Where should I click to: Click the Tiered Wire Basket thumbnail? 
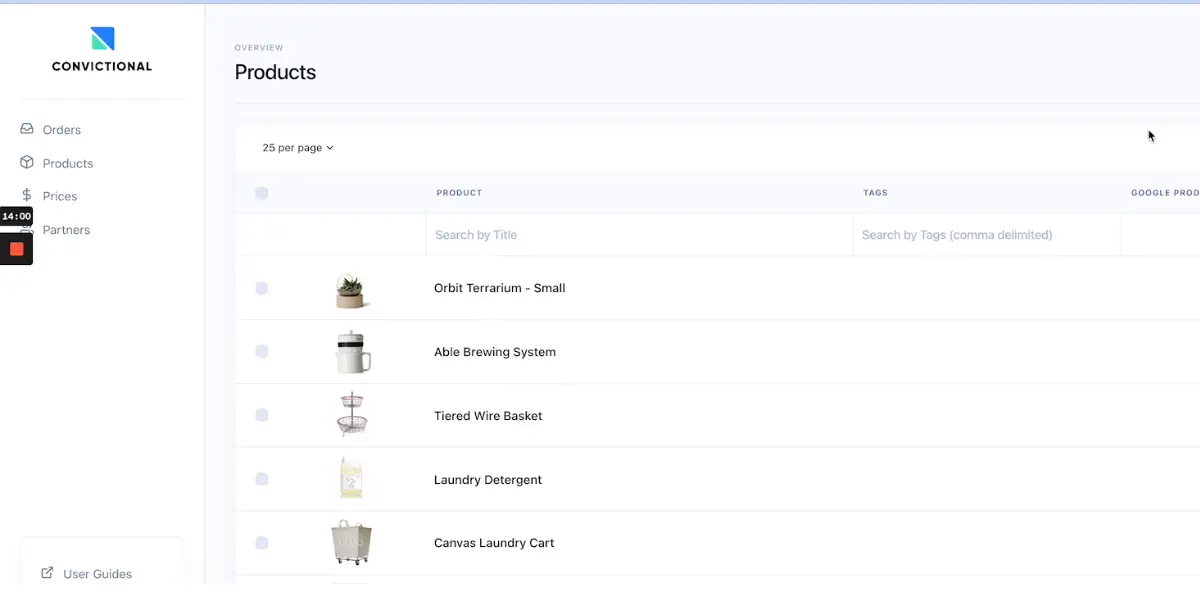(352, 415)
